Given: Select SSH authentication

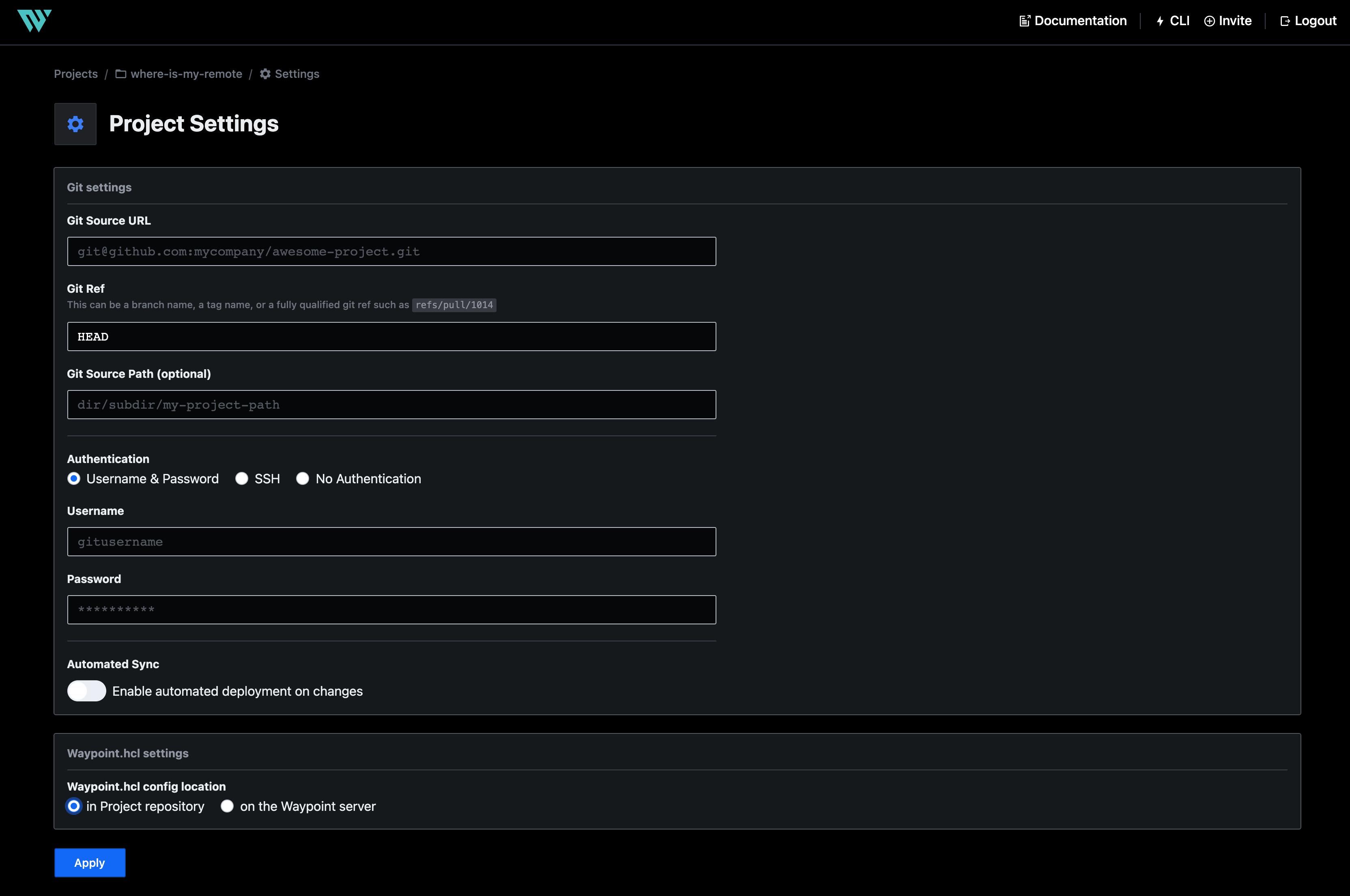Looking at the screenshot, I should coord(242,479).
